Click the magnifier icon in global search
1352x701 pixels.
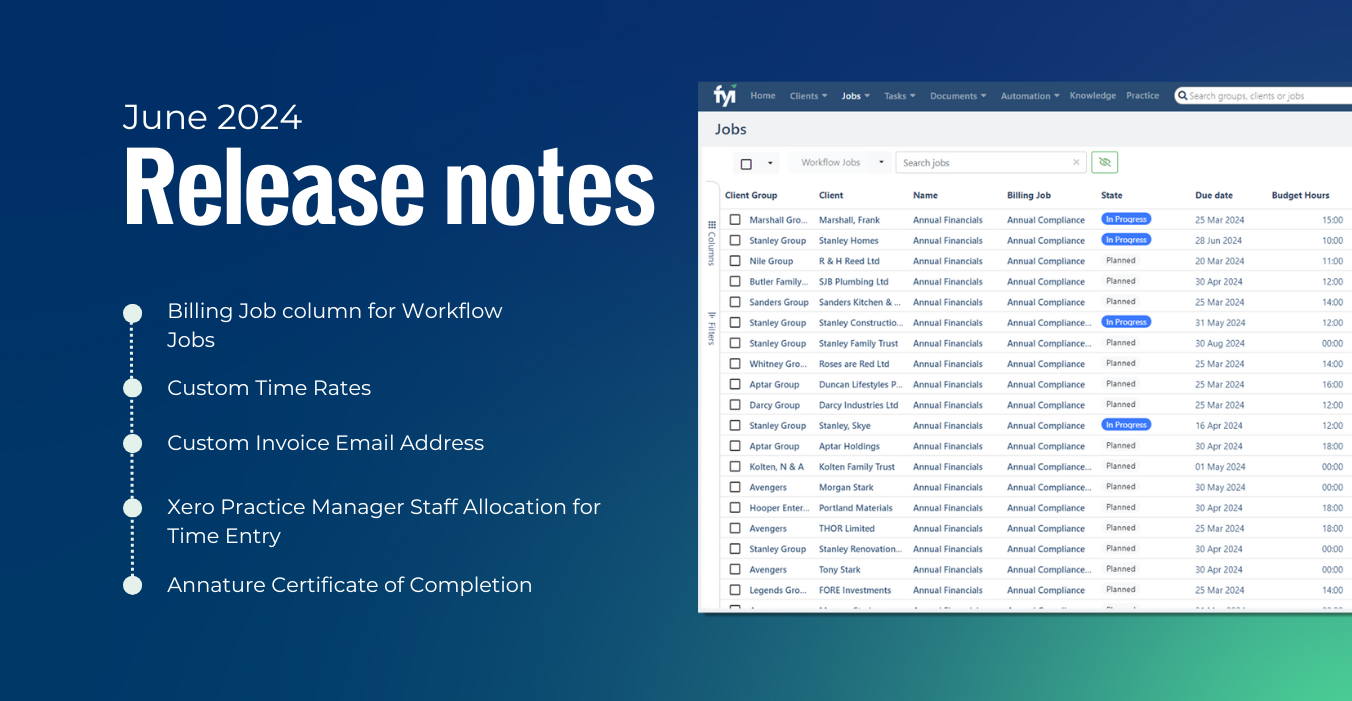tap(1182, 96)
